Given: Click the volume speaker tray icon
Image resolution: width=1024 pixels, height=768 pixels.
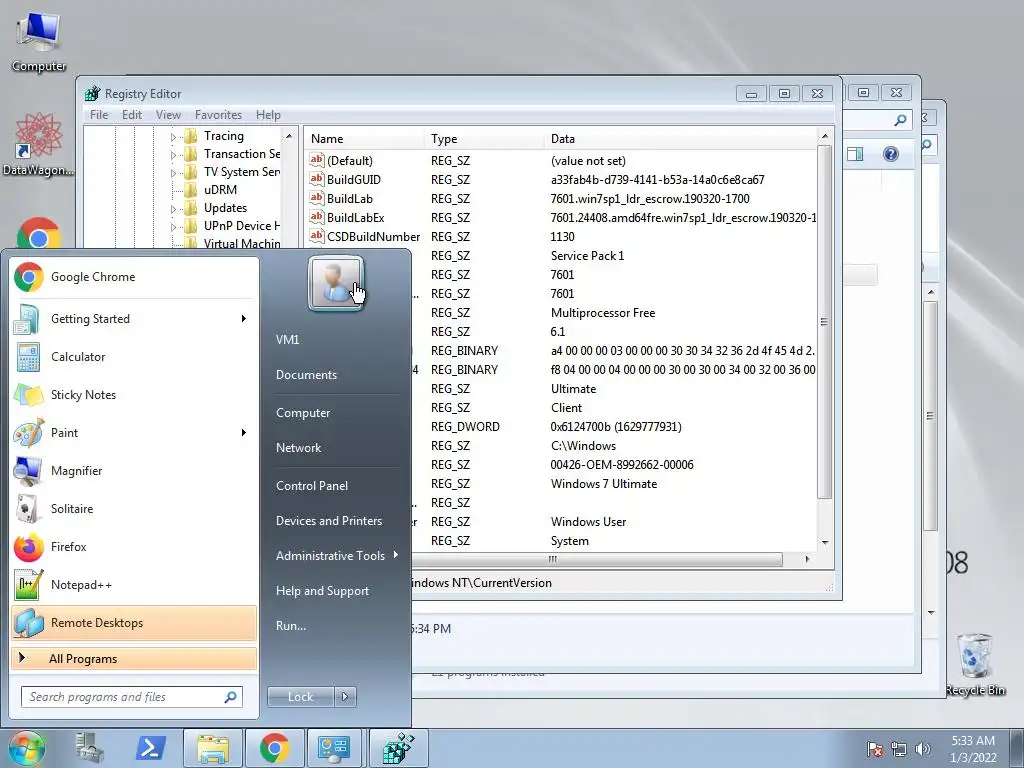Looking at the screenshot, I should (923, 749).
